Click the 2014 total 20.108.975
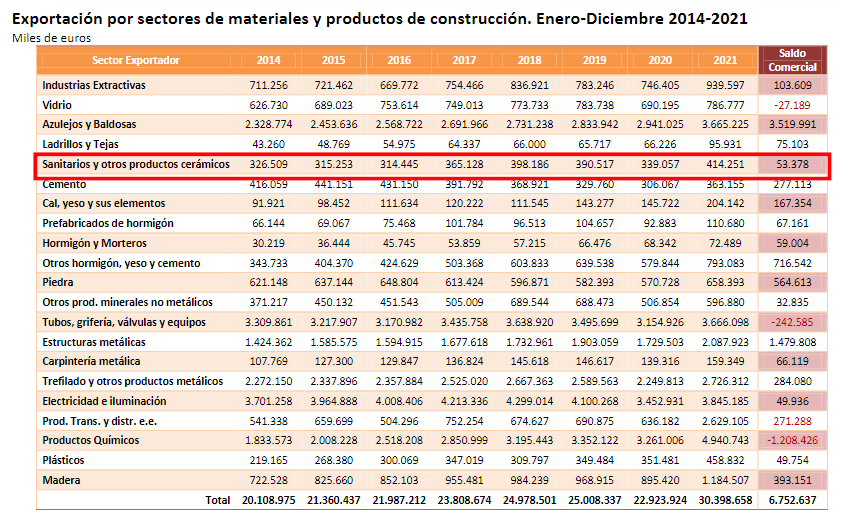This screenshot has height=524, width=842. (x=268, y=500)
